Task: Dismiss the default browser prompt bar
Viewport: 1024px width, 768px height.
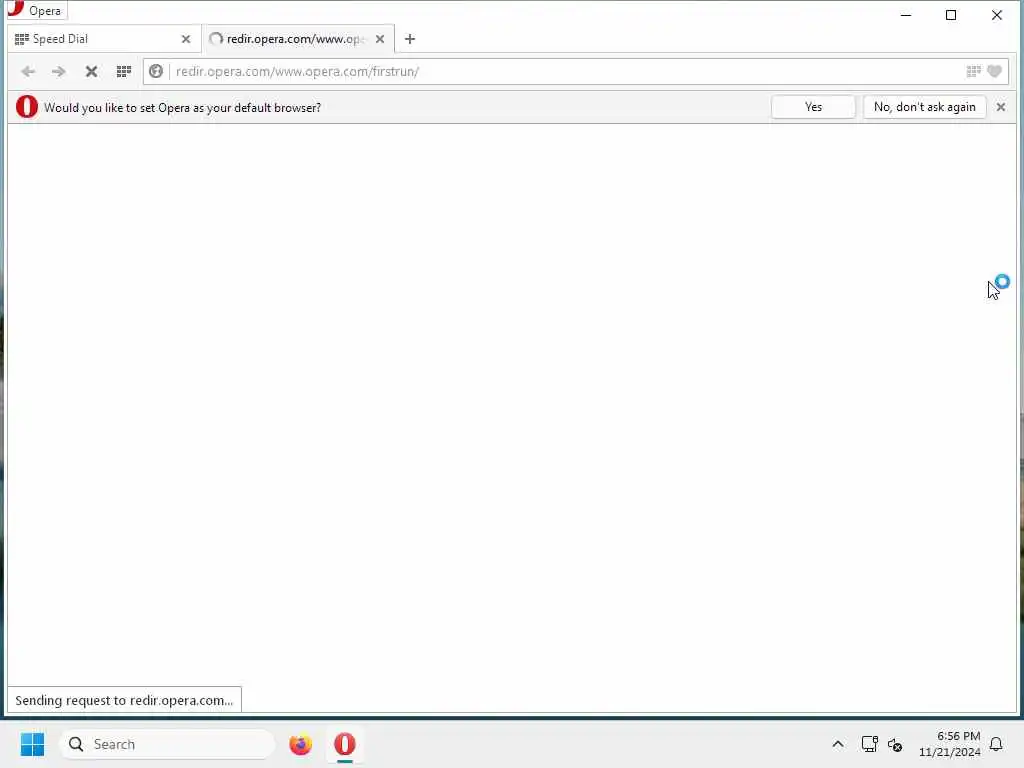Action: coord(1000,107)
